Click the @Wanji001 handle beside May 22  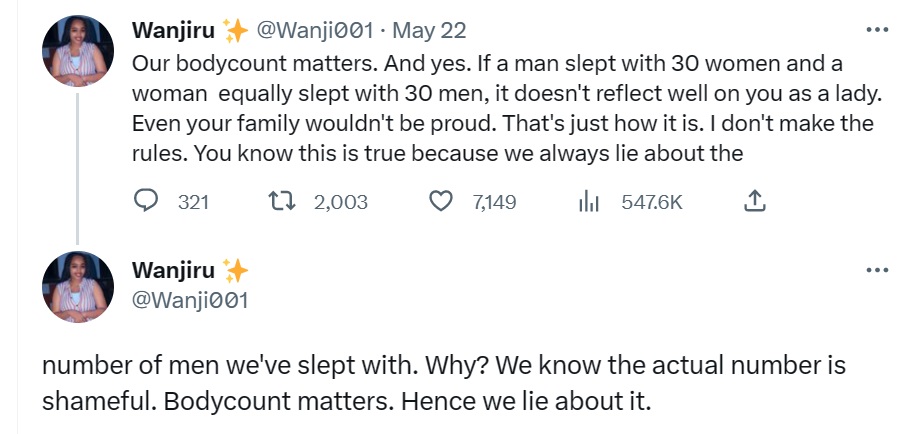coord(313,31)
